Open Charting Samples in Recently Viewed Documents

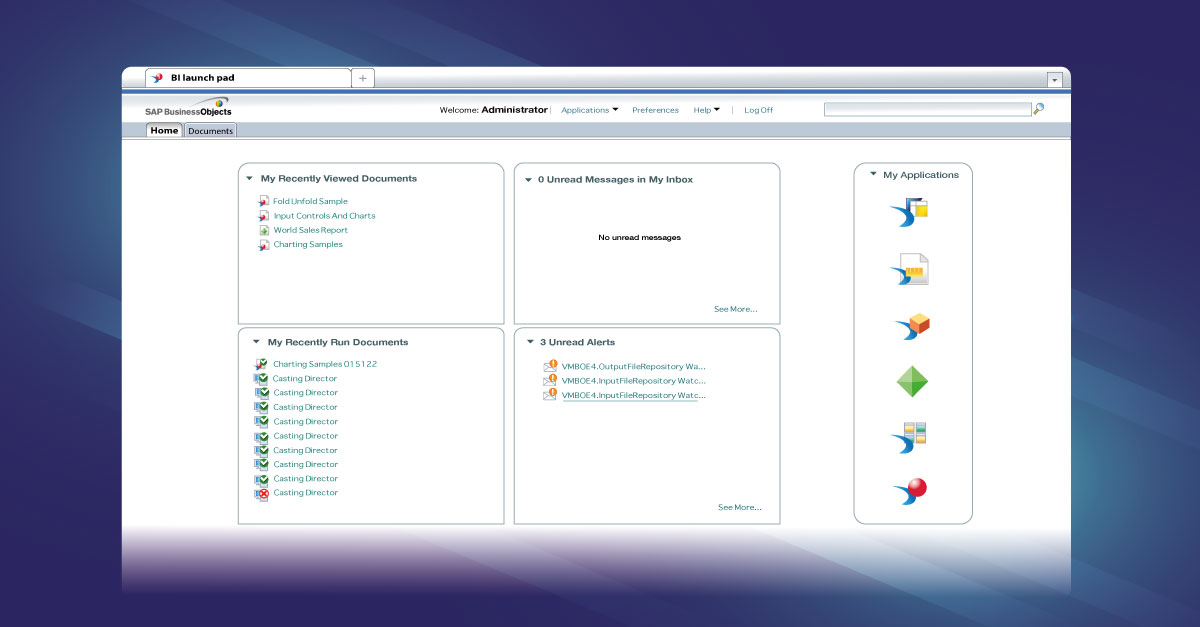coord(308,245)
